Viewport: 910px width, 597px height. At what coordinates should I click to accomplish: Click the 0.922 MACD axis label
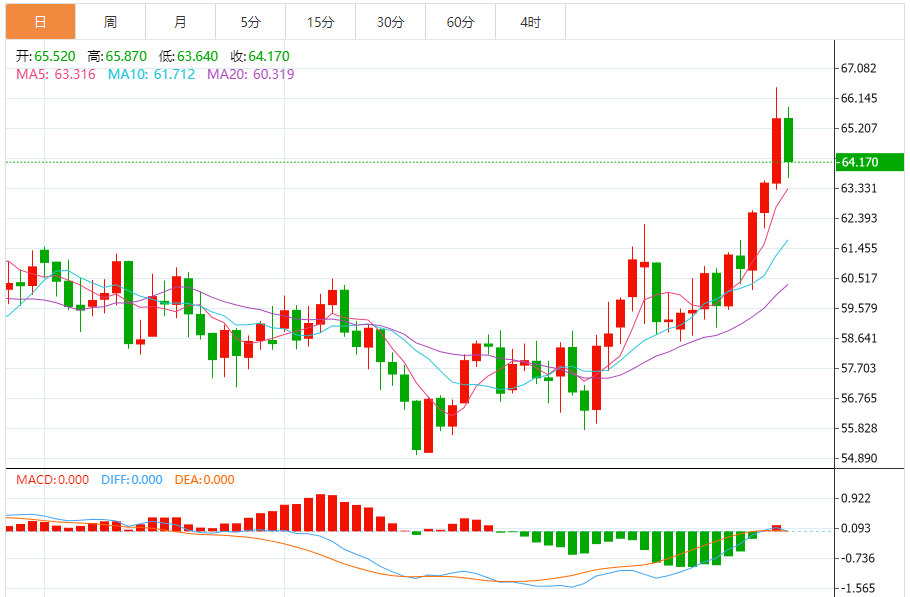click(x=856, y=499)
